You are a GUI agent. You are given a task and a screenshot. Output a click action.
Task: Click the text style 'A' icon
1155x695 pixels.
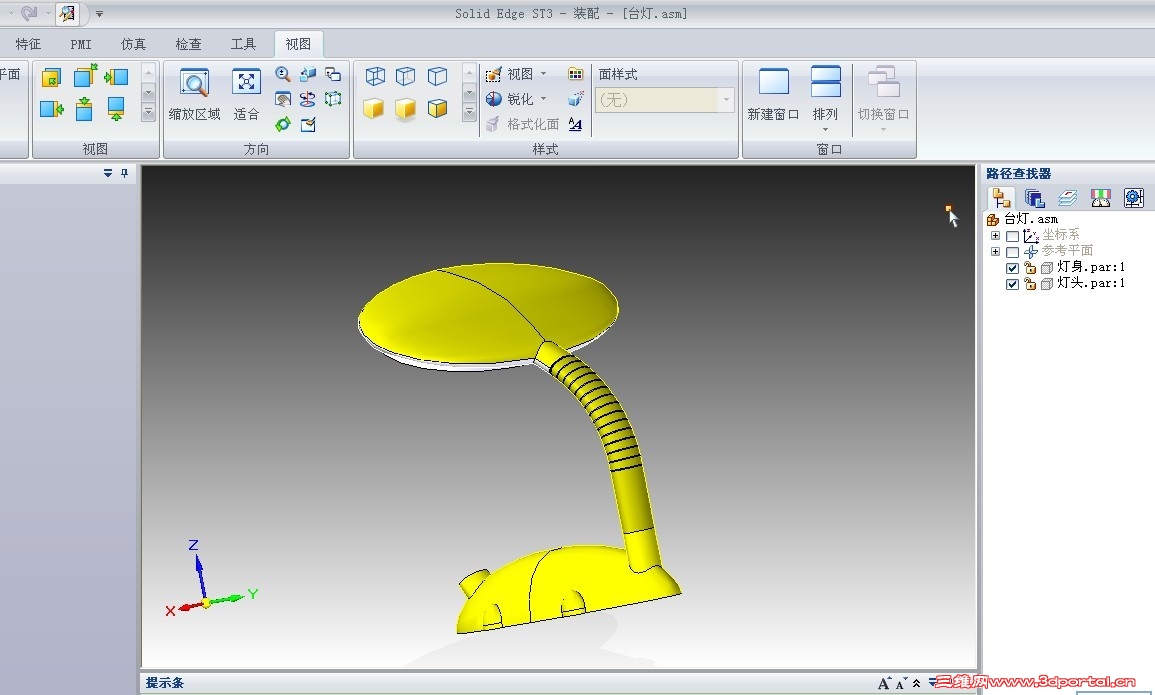(575, 124)
